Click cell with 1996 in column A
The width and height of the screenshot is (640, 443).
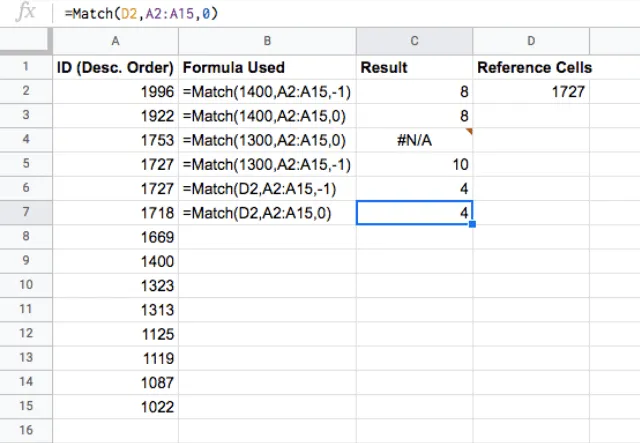coord(116,91)
